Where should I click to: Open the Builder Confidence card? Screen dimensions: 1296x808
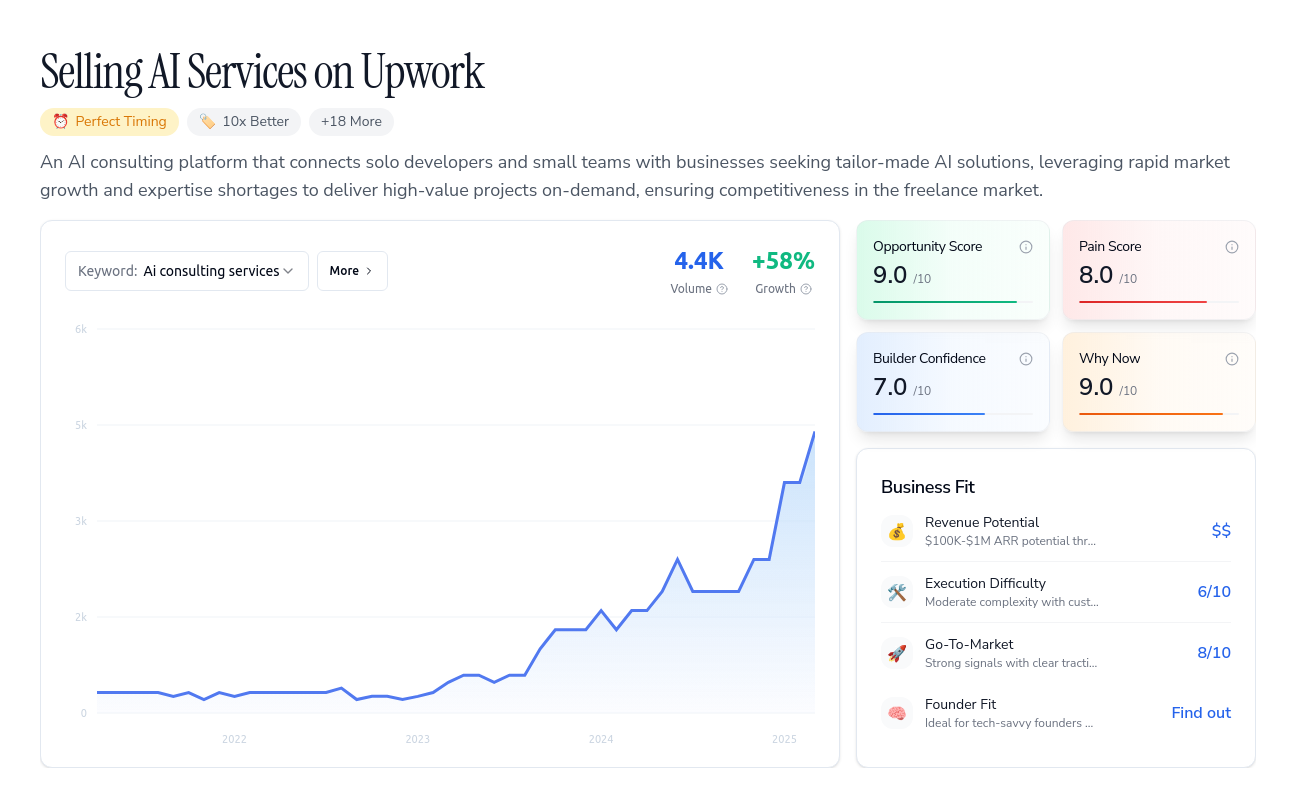click(953, 383)
